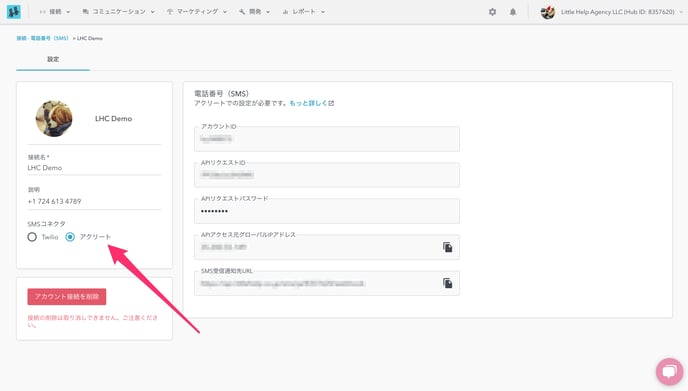The image size is (688, 391).
Task: Open the notifications bell icon
Action: pos(512,12)
